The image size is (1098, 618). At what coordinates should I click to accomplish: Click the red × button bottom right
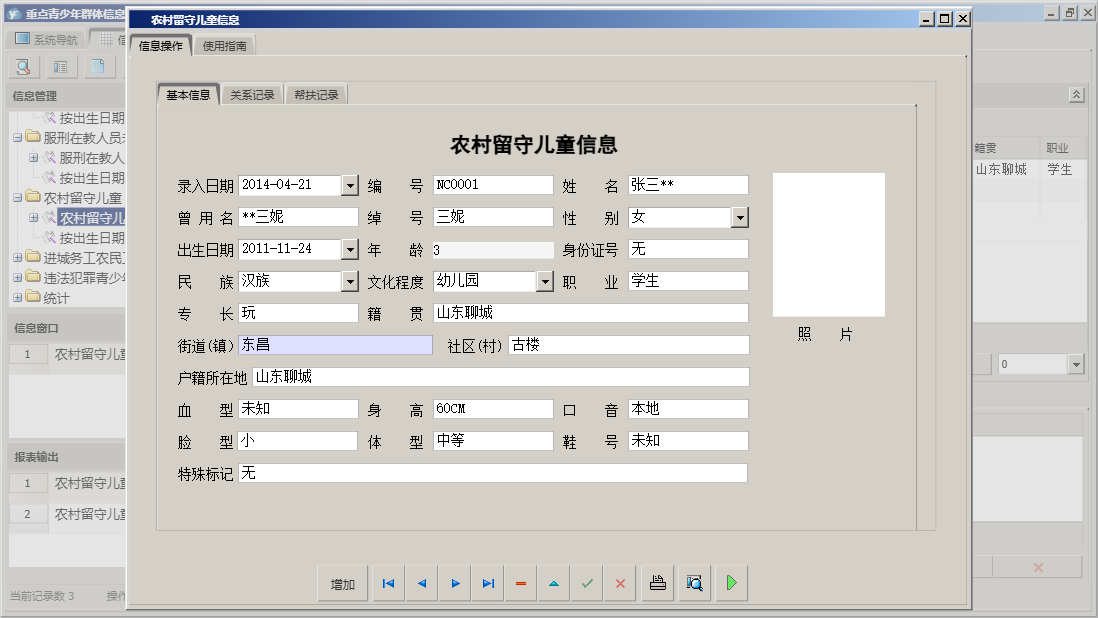click(1037, 567)
